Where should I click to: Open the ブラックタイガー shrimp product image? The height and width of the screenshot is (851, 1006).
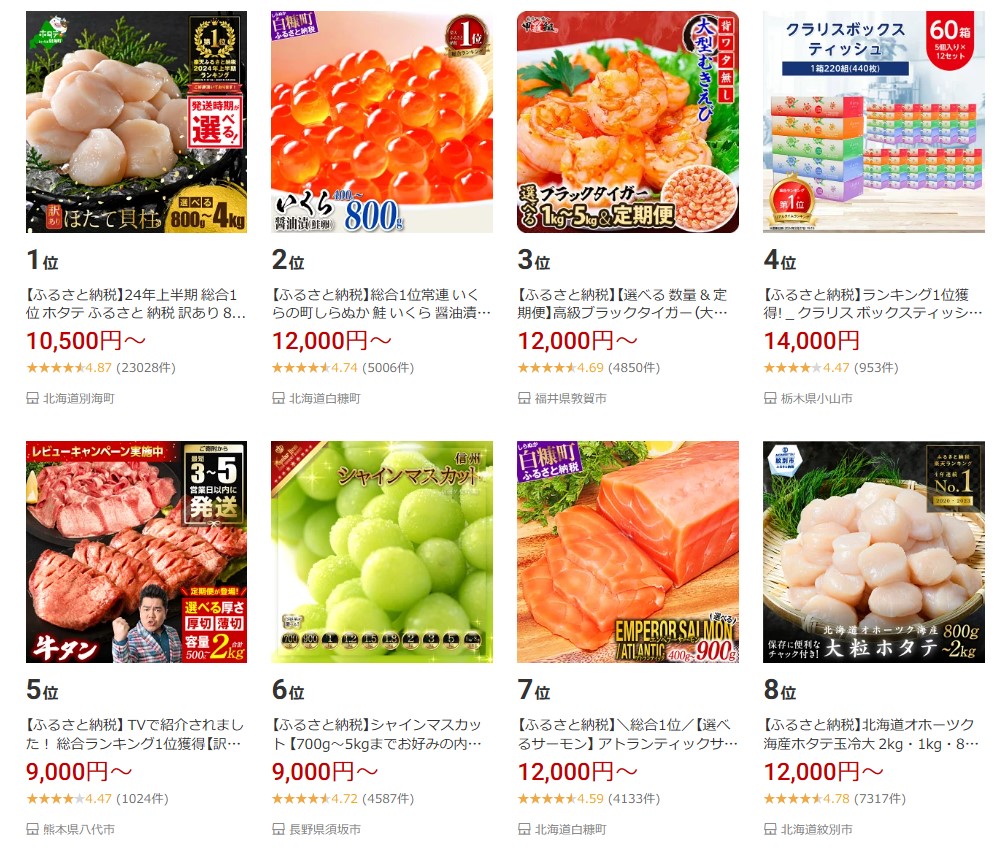(x=627, y=122)
